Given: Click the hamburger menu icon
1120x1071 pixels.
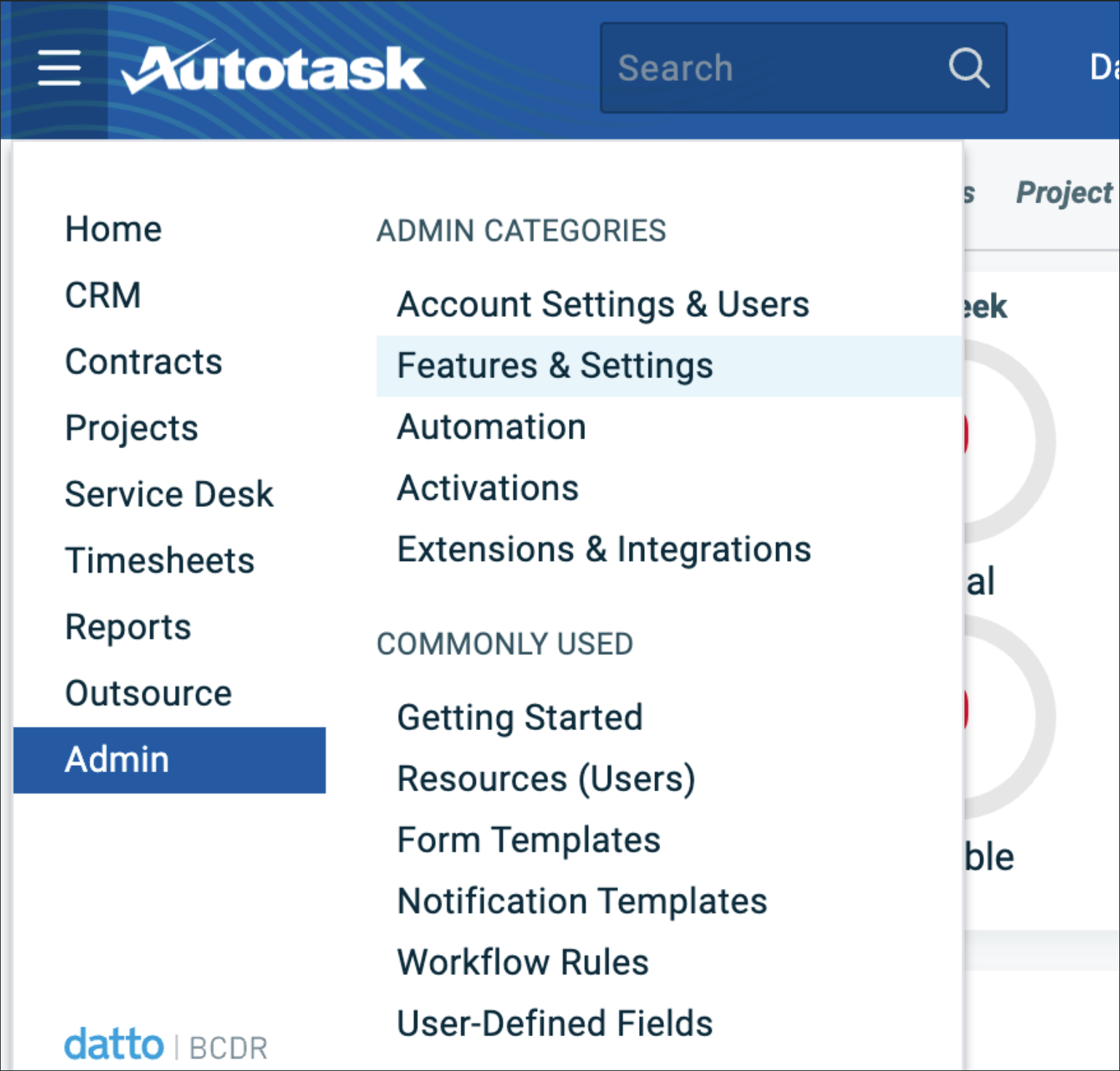Looking at the screenshot, I should coord(59,68).
